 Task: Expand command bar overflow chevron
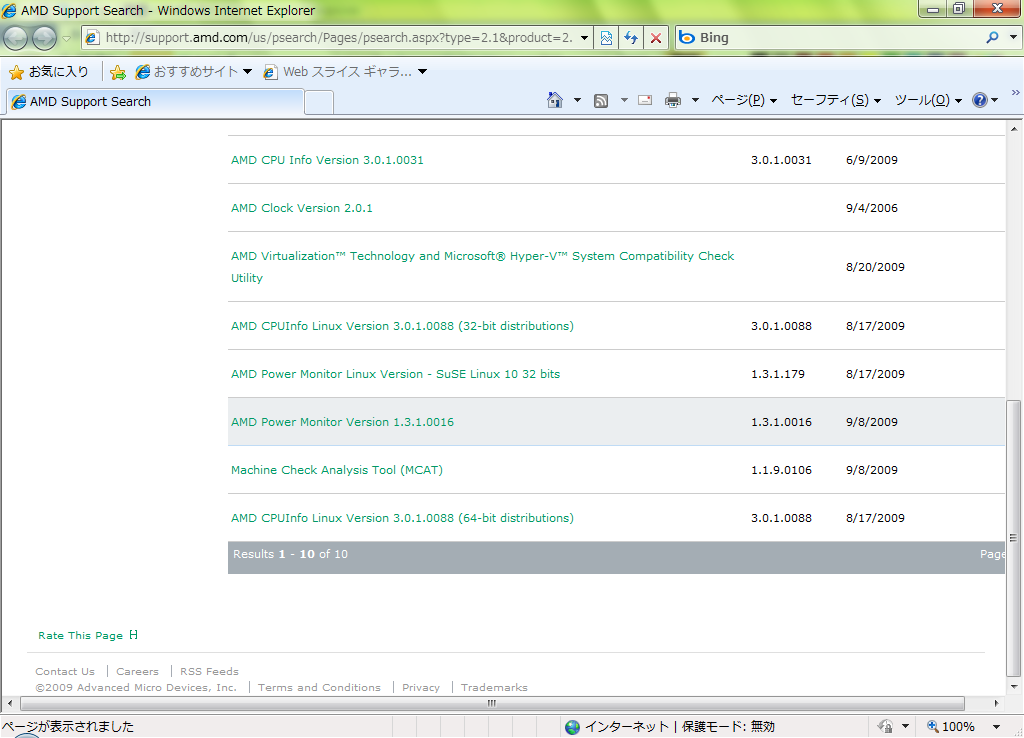(1016, 93)
